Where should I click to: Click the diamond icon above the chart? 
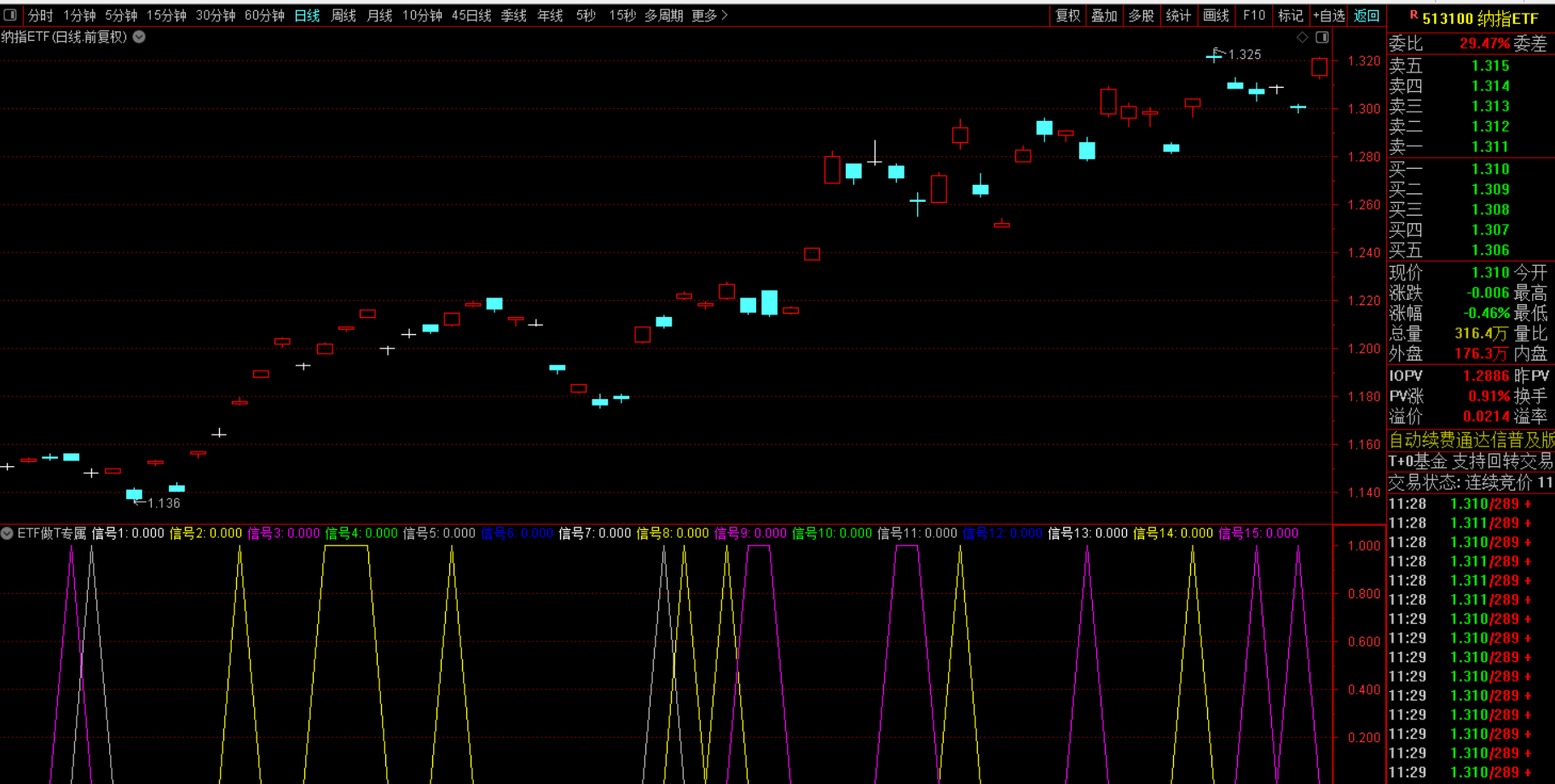pos(1302,37)
